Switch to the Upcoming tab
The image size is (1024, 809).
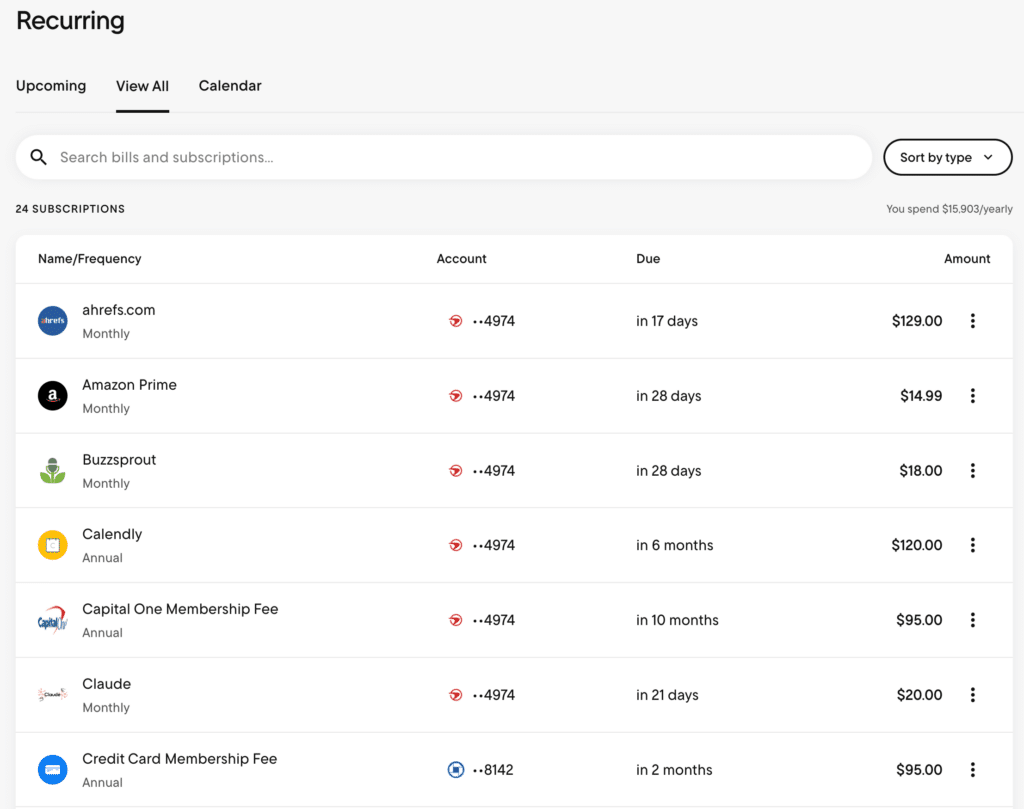click(x=51, y=86)
